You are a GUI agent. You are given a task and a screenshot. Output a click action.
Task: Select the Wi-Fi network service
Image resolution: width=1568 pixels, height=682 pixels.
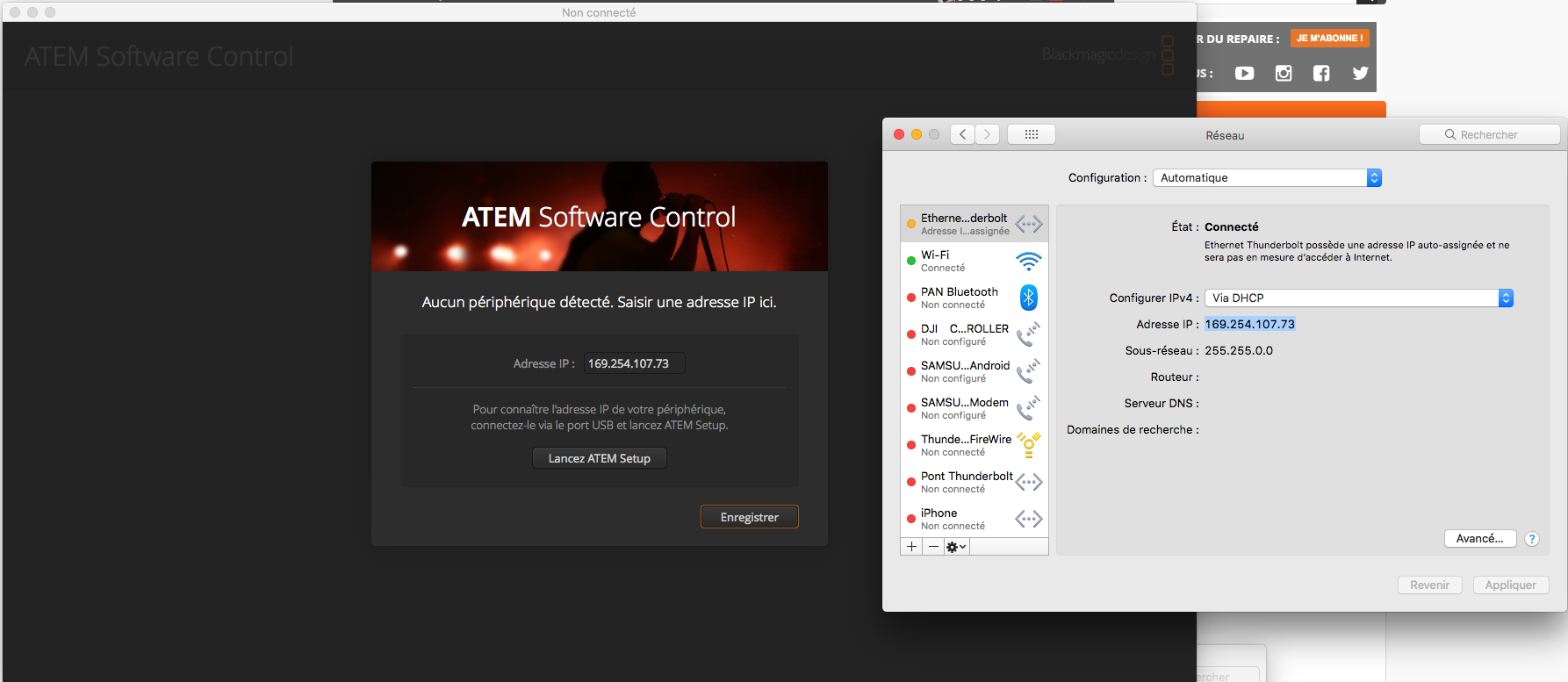tap(975, 261)
